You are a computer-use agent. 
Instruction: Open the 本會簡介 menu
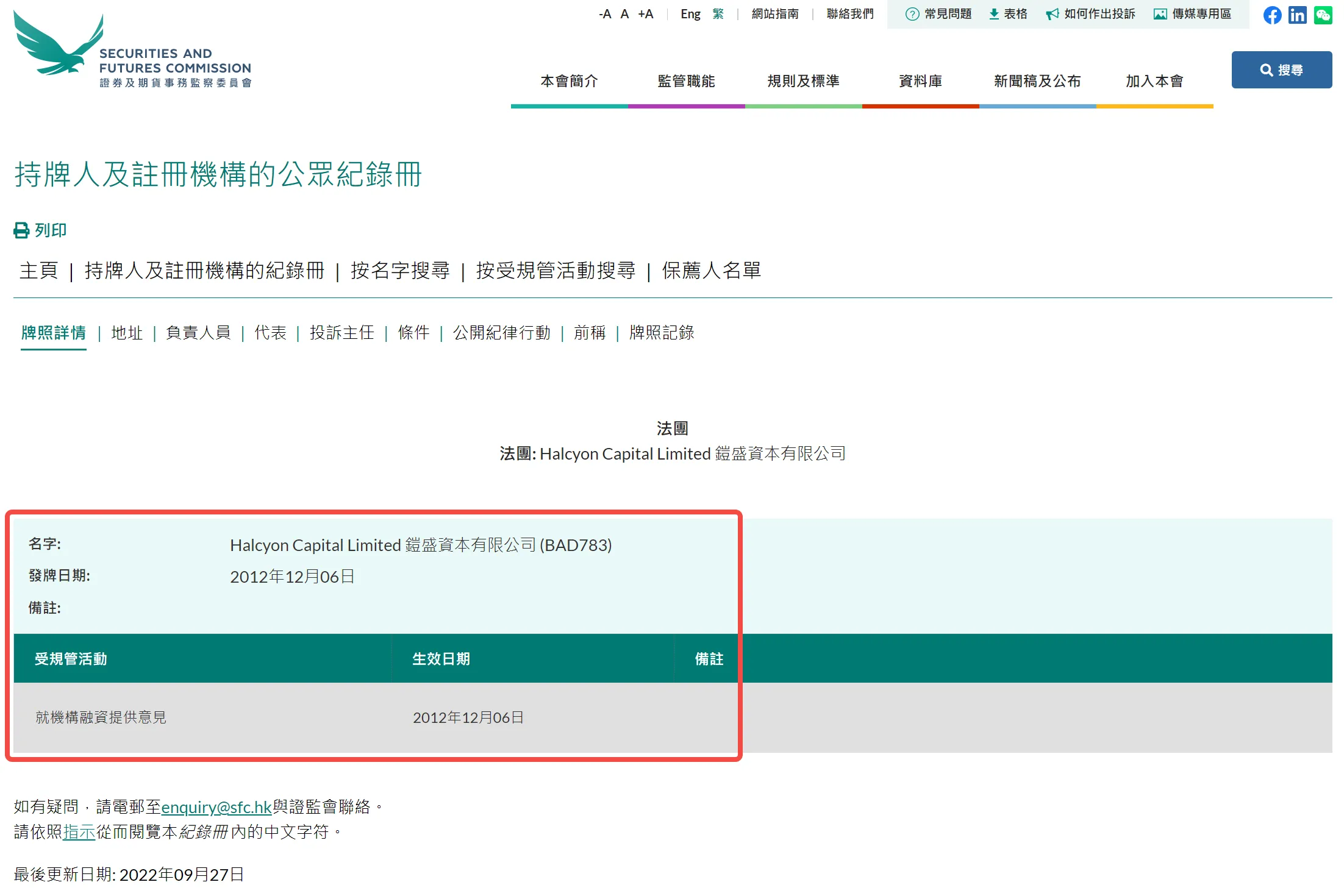point(570,81)
